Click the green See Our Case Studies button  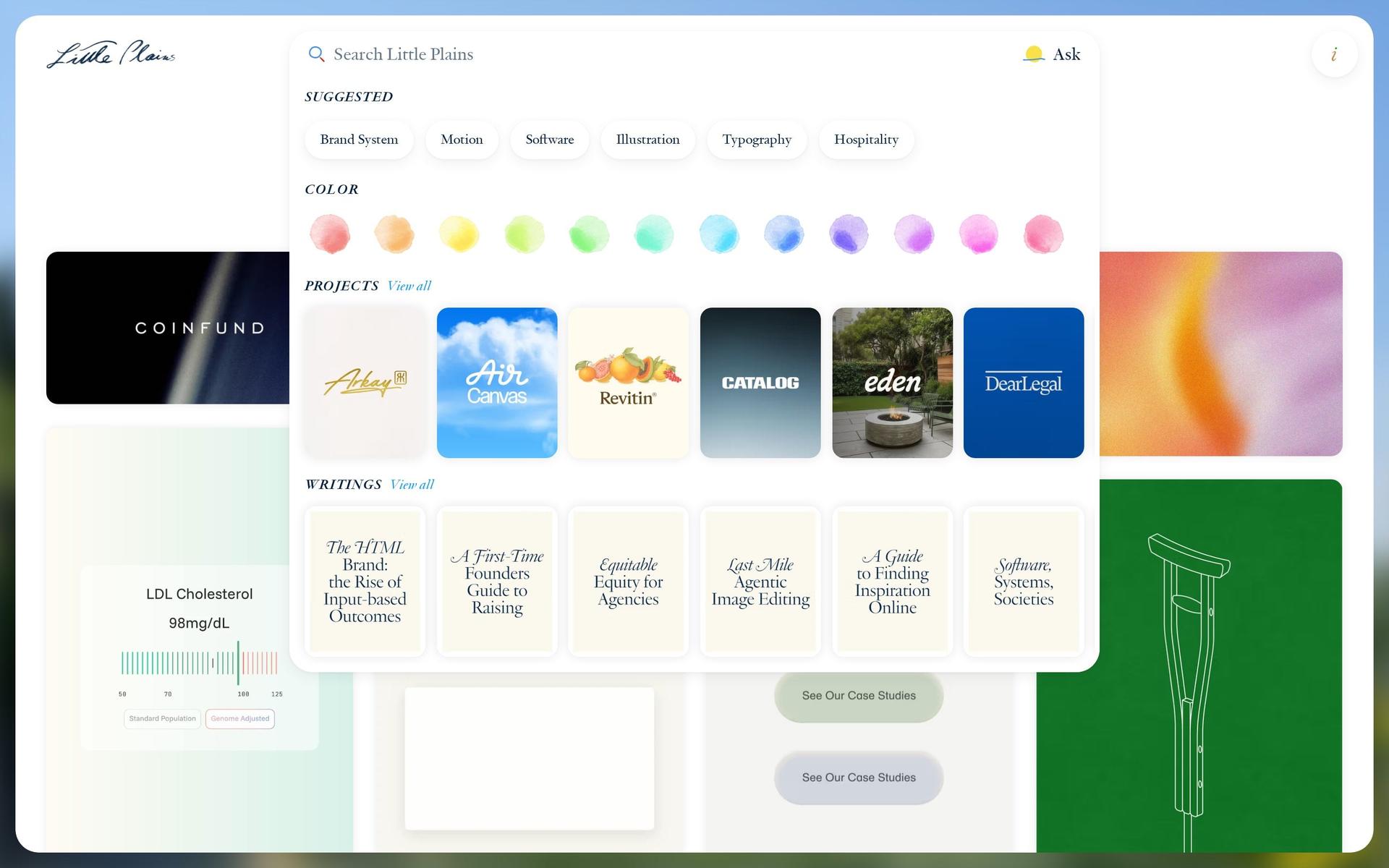[x=859, y=695]
